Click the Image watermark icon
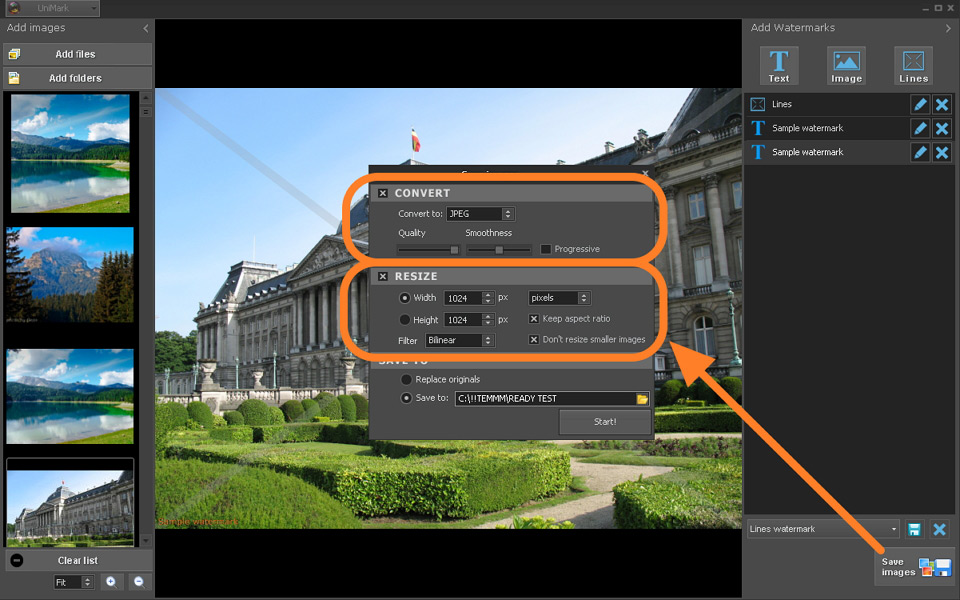This screenshot has height=600, width=960. click(x=846, y=66)
